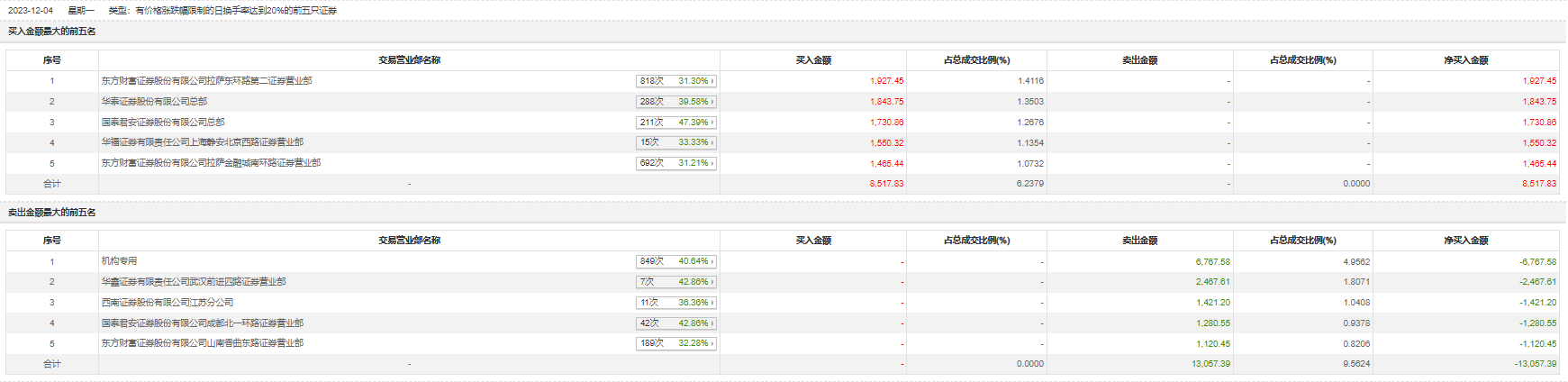Open the 692次 31.21% stats dropdown

676,163
